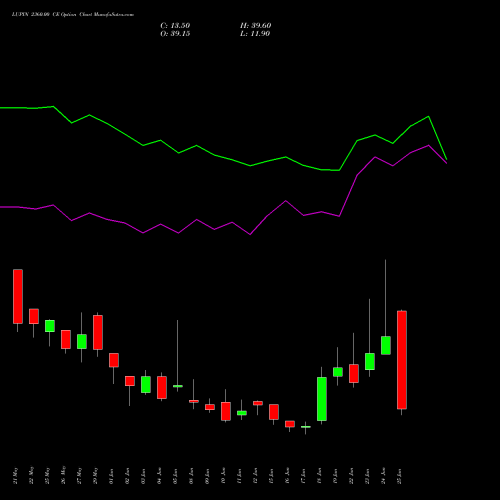Click the '22 May' date axis label

pos(31,476)
